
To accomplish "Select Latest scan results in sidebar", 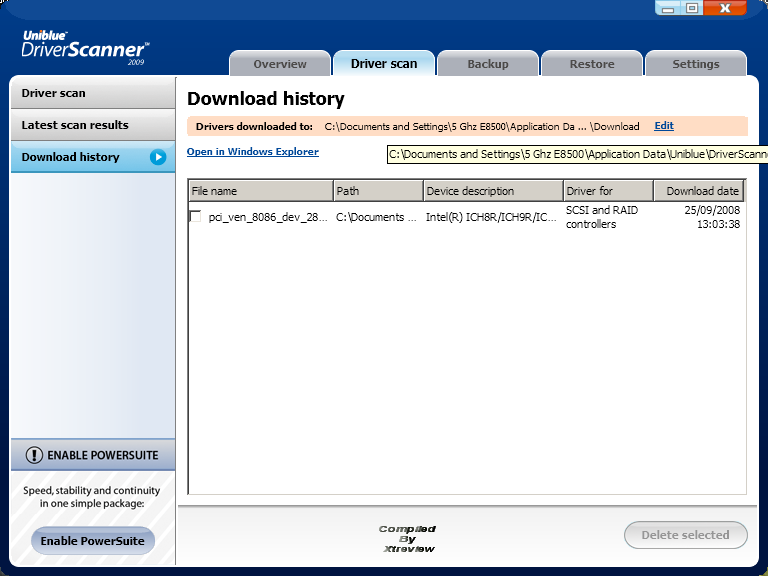I will coord(75,125).
